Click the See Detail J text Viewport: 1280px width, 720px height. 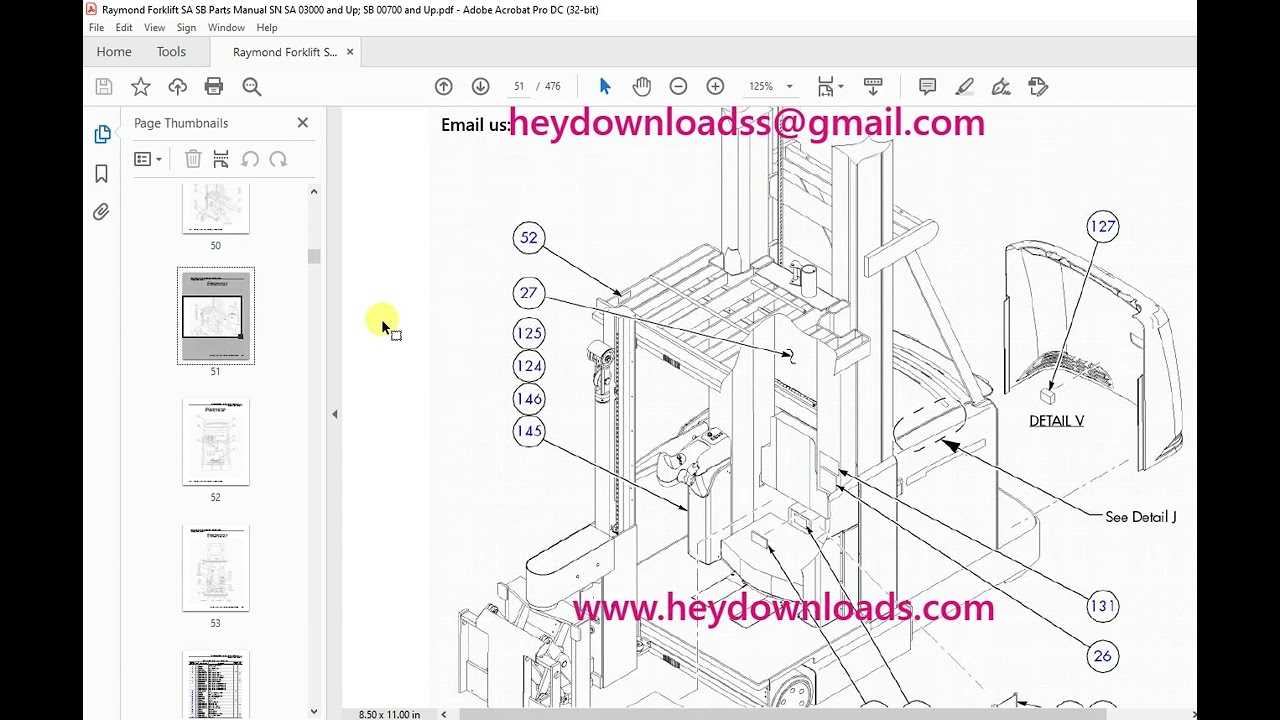[1141, 517]
